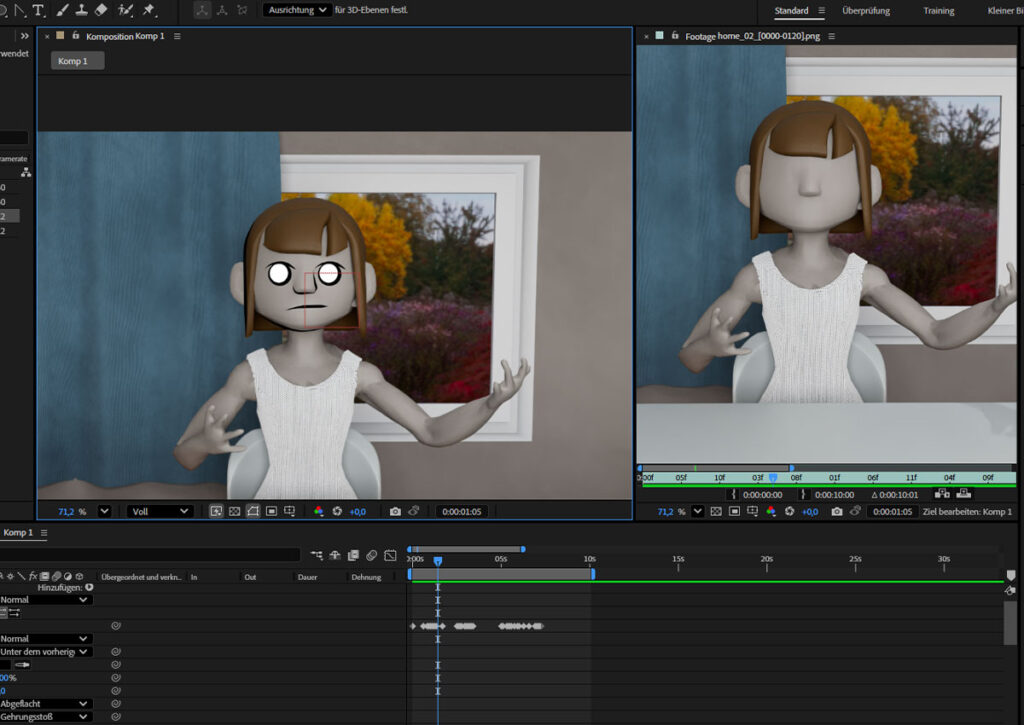1024x725 pixels.
Task: Toggle frame blending switch in timeline header
Action: pos(353,555)
